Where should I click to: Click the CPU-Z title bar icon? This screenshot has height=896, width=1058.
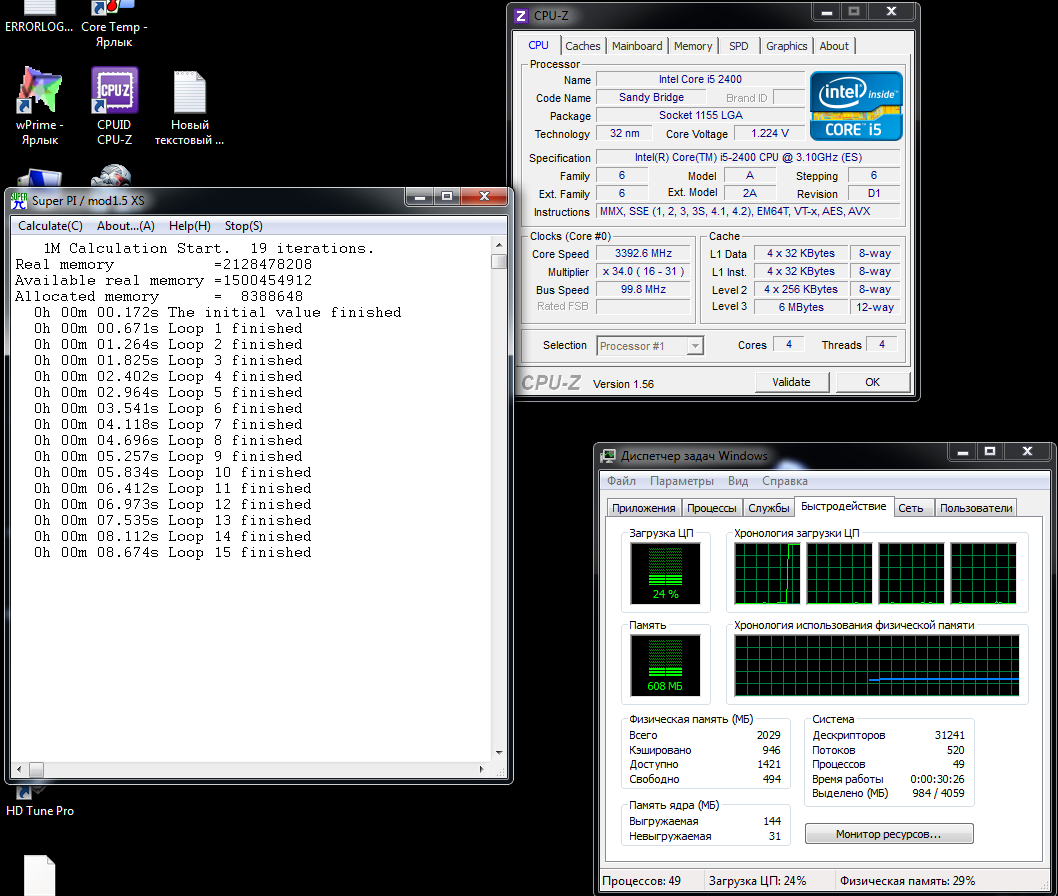click(520, 15)
